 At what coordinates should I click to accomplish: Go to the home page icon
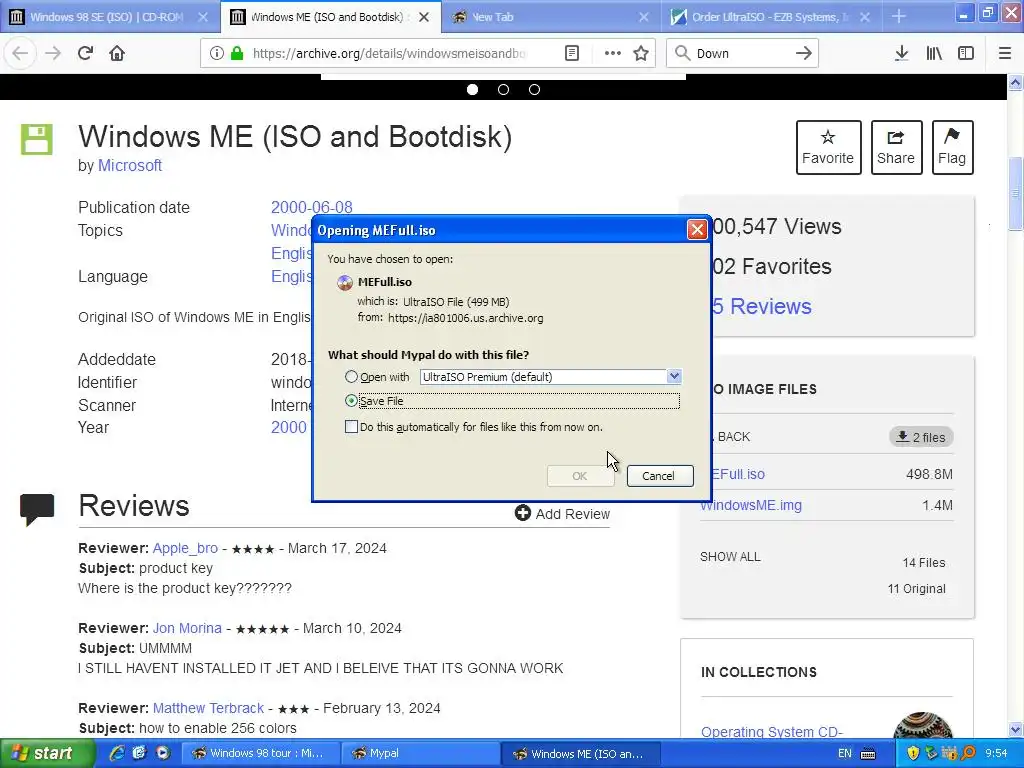(x=117, y=54)
